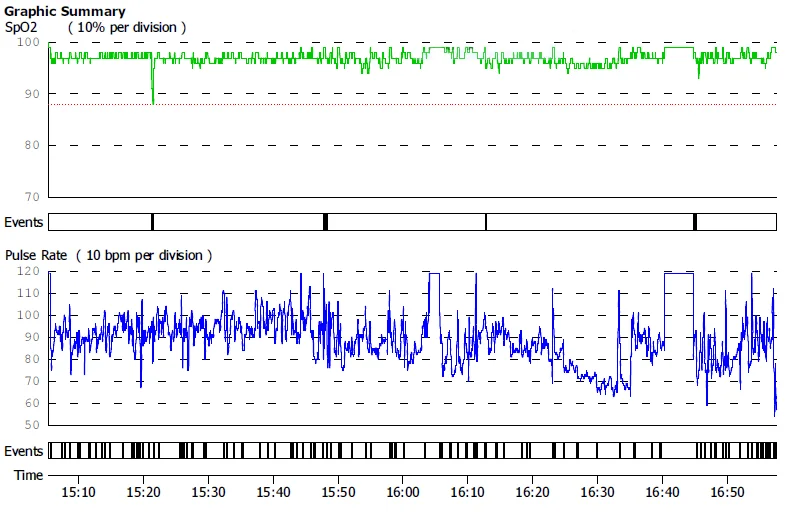The image size is (796, 512).
Task: Select the SpO2 event marker near 16:13
Action: coord(486,222)
